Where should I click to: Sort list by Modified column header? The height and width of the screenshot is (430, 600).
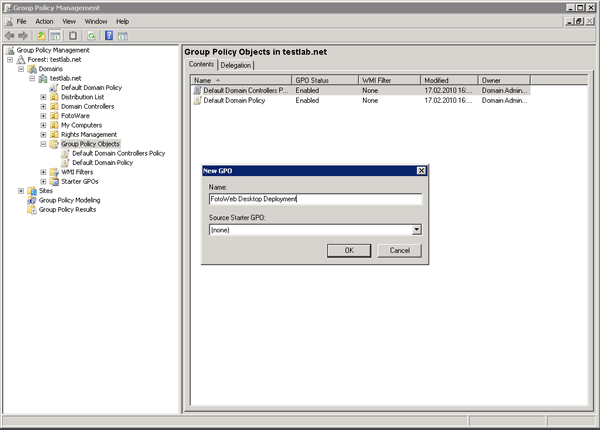pyautogui.click(x=436, y=79)
